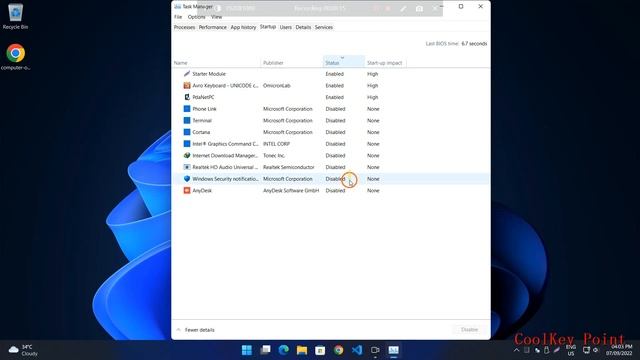
Task: Open the weather widget on taskbar
Action: point(23,350)
